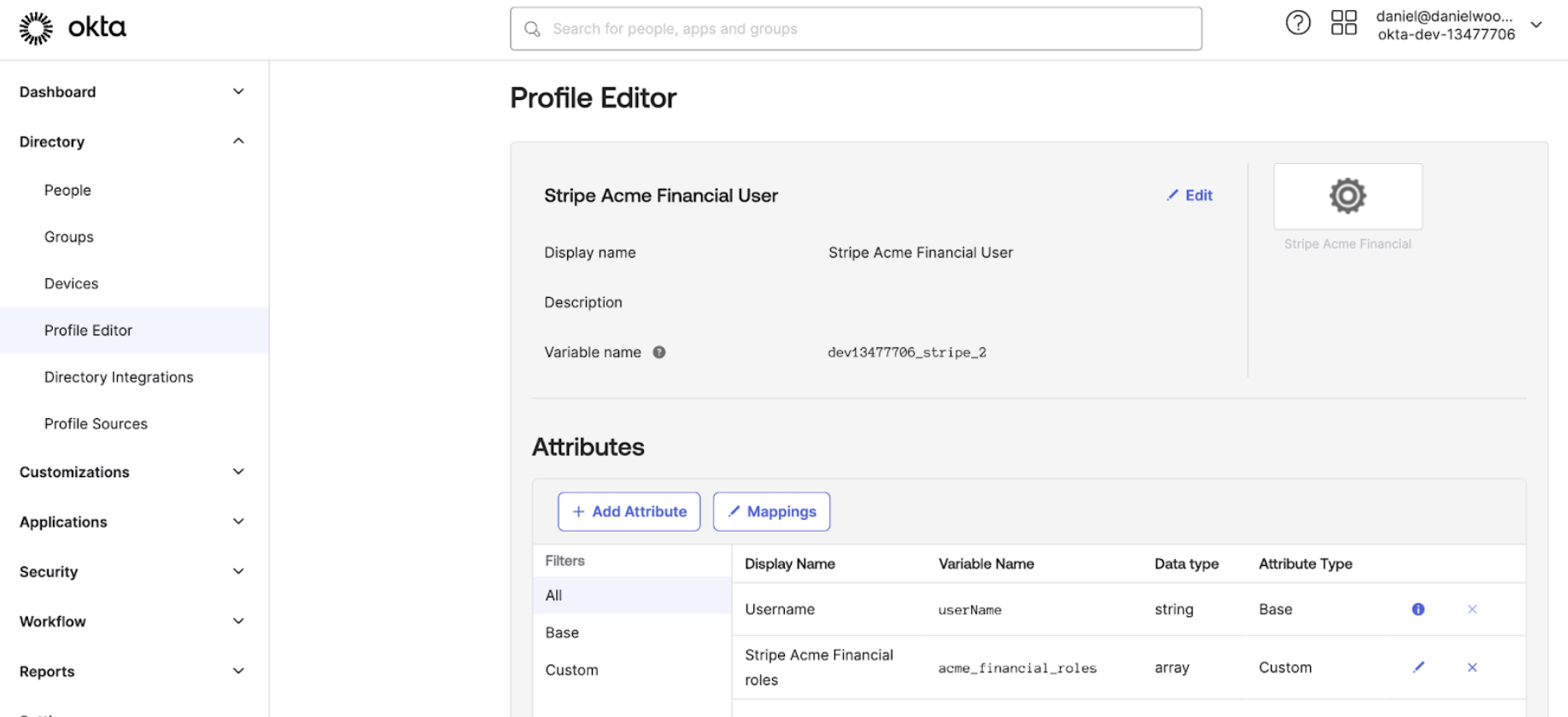
Task: Click the Data type column header
Action: [1186, 564]
